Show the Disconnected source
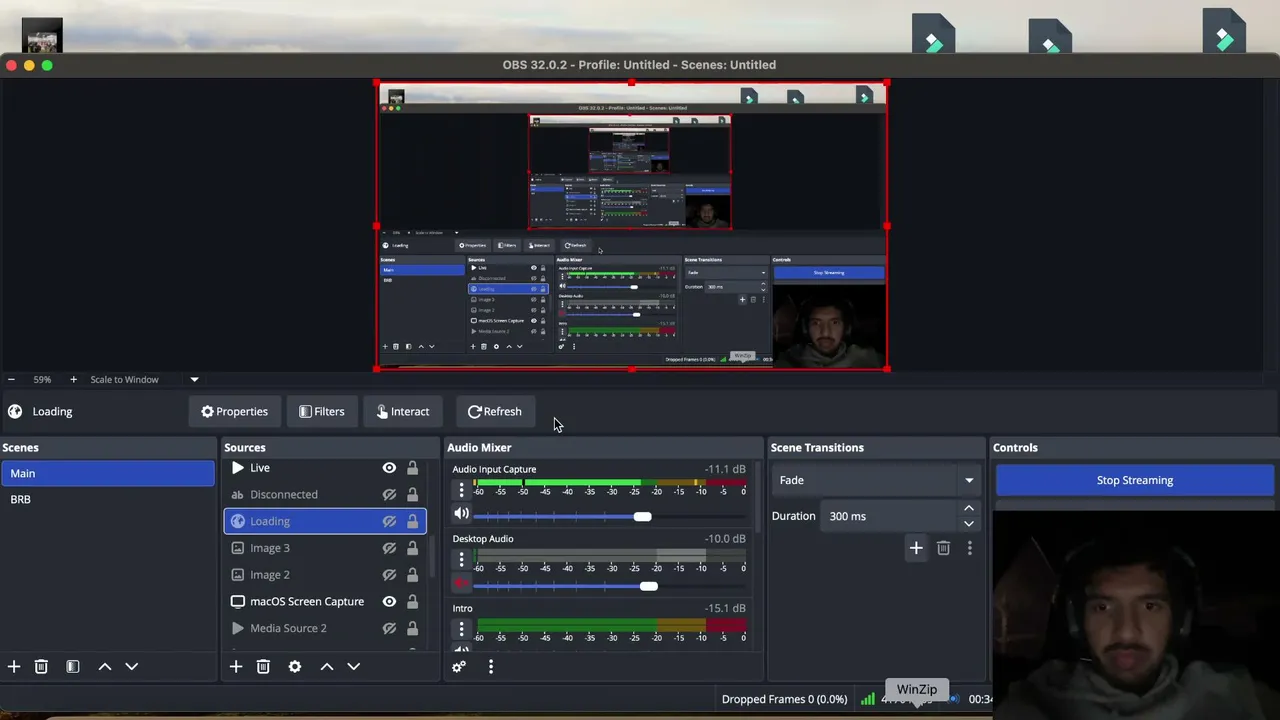 (389, 494)
